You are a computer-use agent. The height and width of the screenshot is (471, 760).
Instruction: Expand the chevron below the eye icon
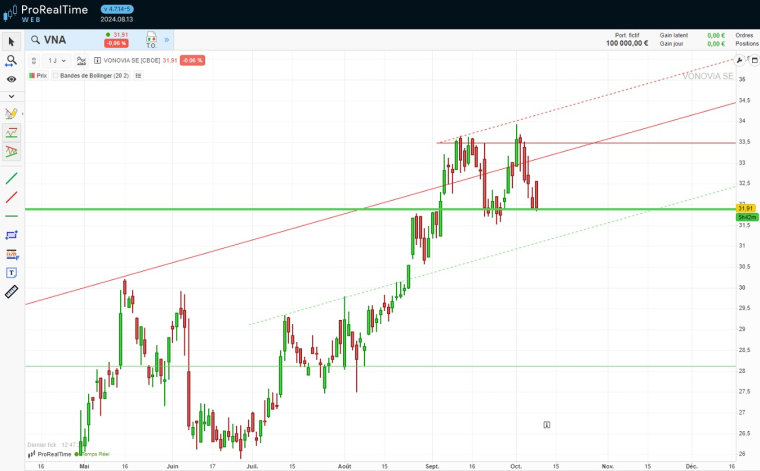[x=11, y=96]
